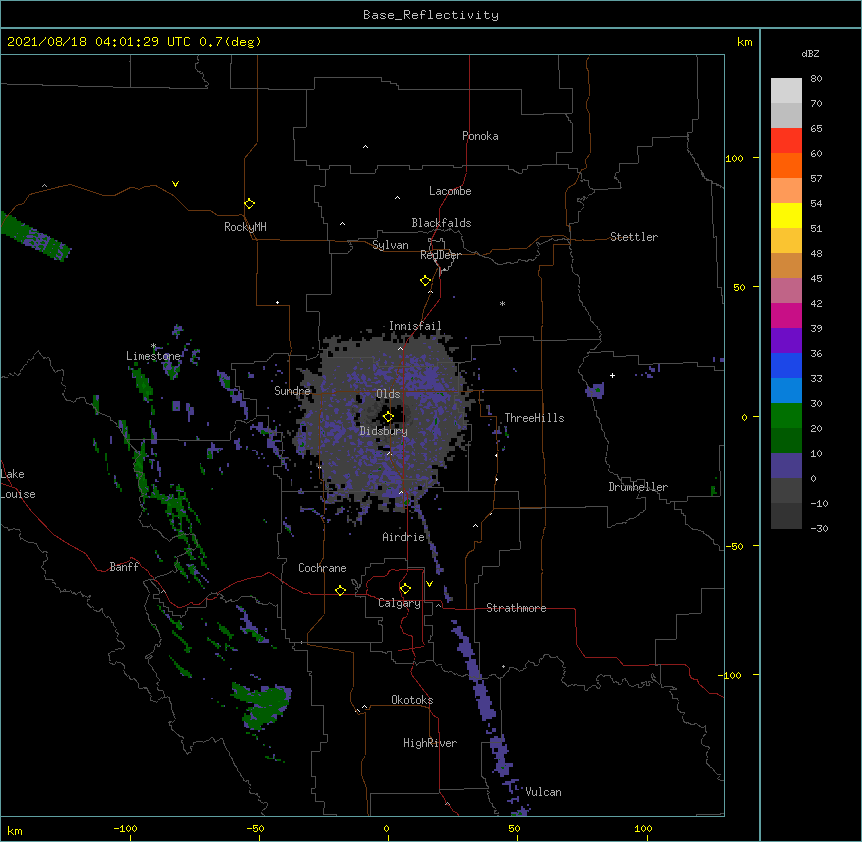Select the orange legend swatch below 60

pyautogui.click(x=786, y=165)
